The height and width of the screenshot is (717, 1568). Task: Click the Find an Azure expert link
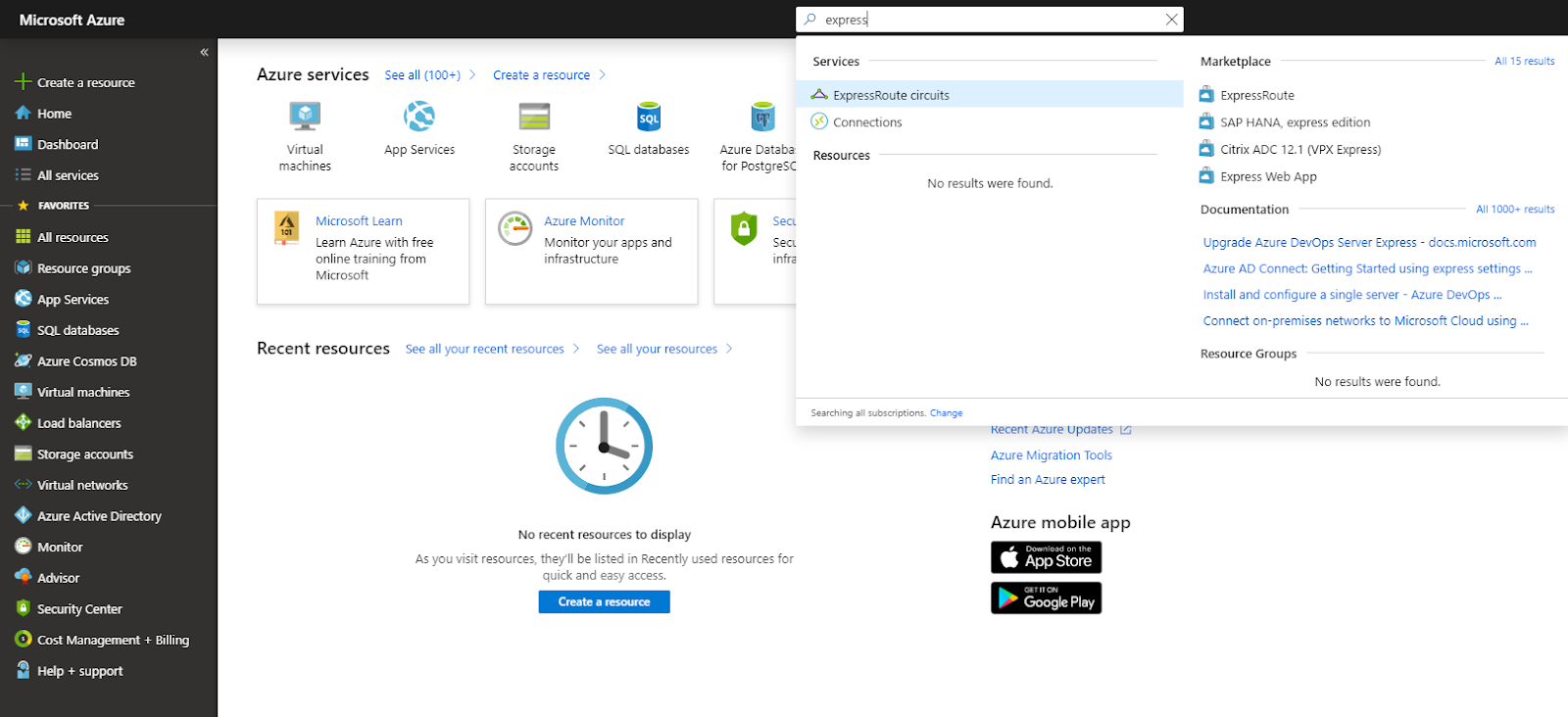pyautogui.click(x=1048, y=480)
